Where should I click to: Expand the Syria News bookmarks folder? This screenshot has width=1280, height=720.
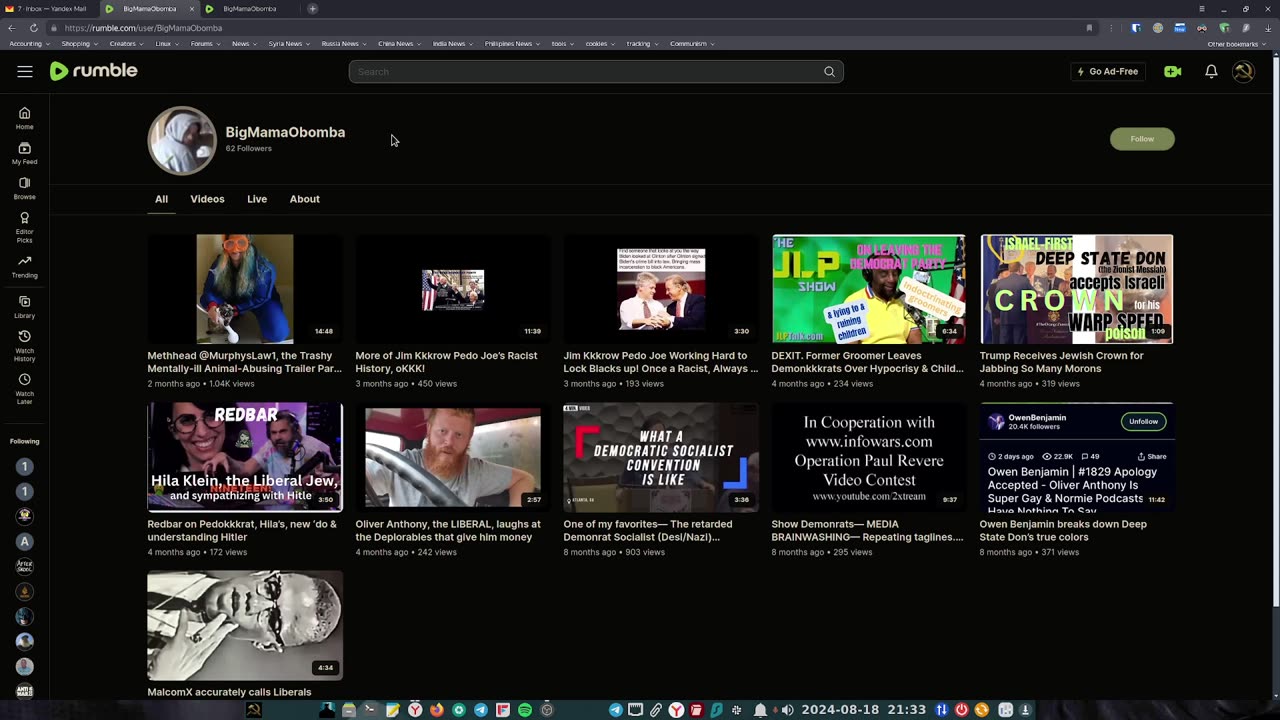point(289,44)
